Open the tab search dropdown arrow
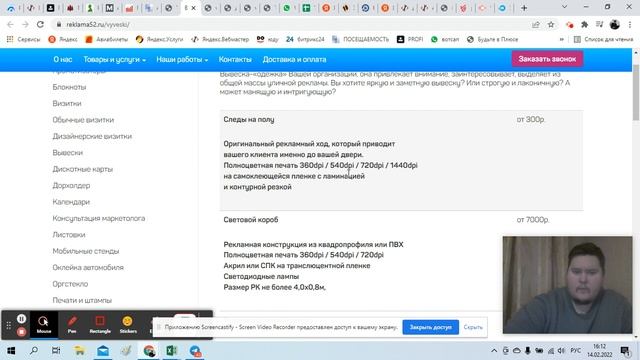This screenshot has height=360, width=640. point(564,7)
